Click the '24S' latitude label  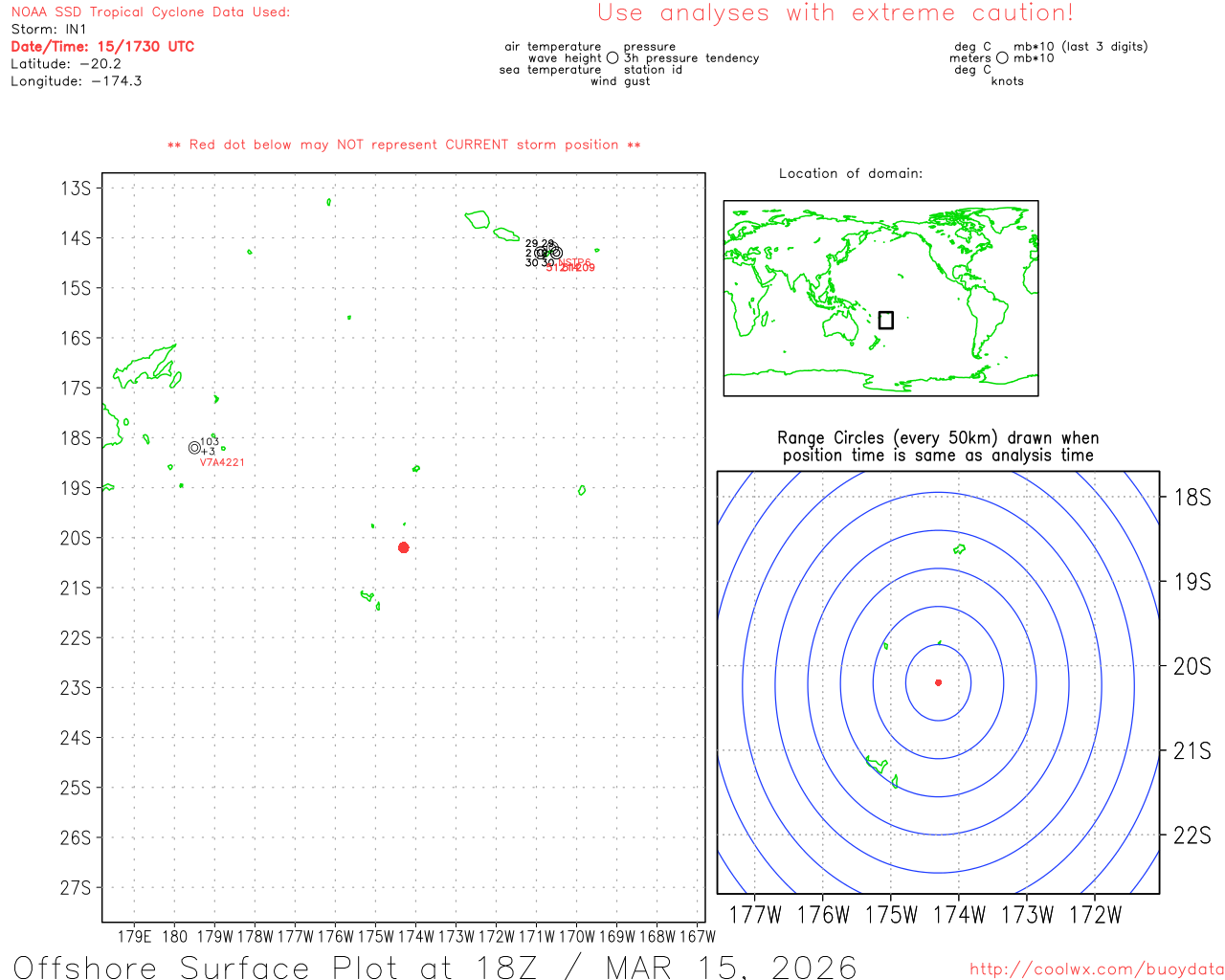click(76, 738)
